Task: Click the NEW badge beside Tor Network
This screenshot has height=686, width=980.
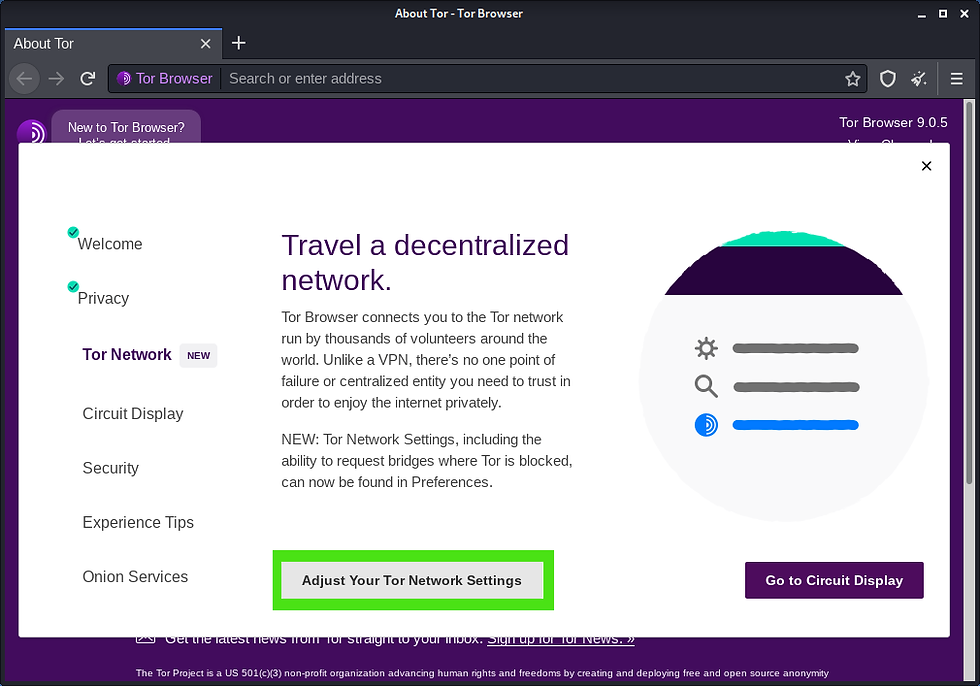Action: pyautogui.click(x=198, y=355)
